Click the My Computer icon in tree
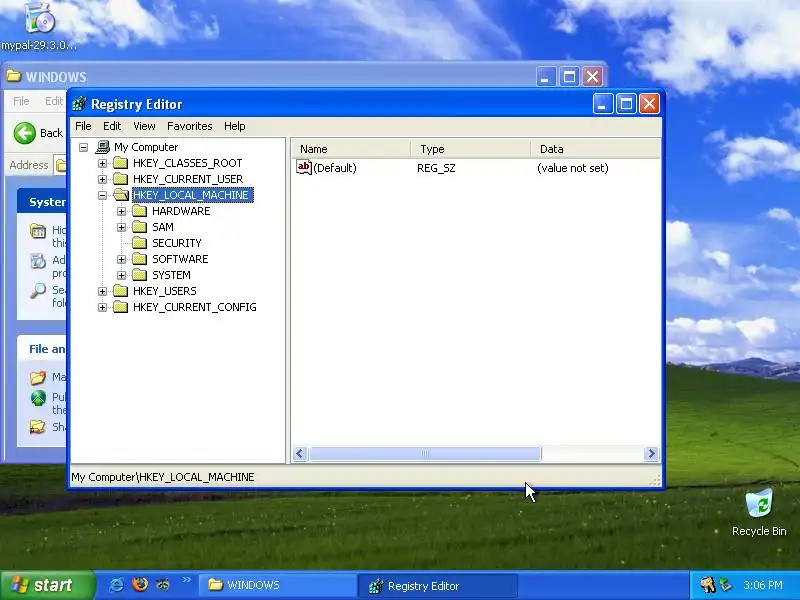The width and height of the screenshot is (800, 600). point(103,147)
